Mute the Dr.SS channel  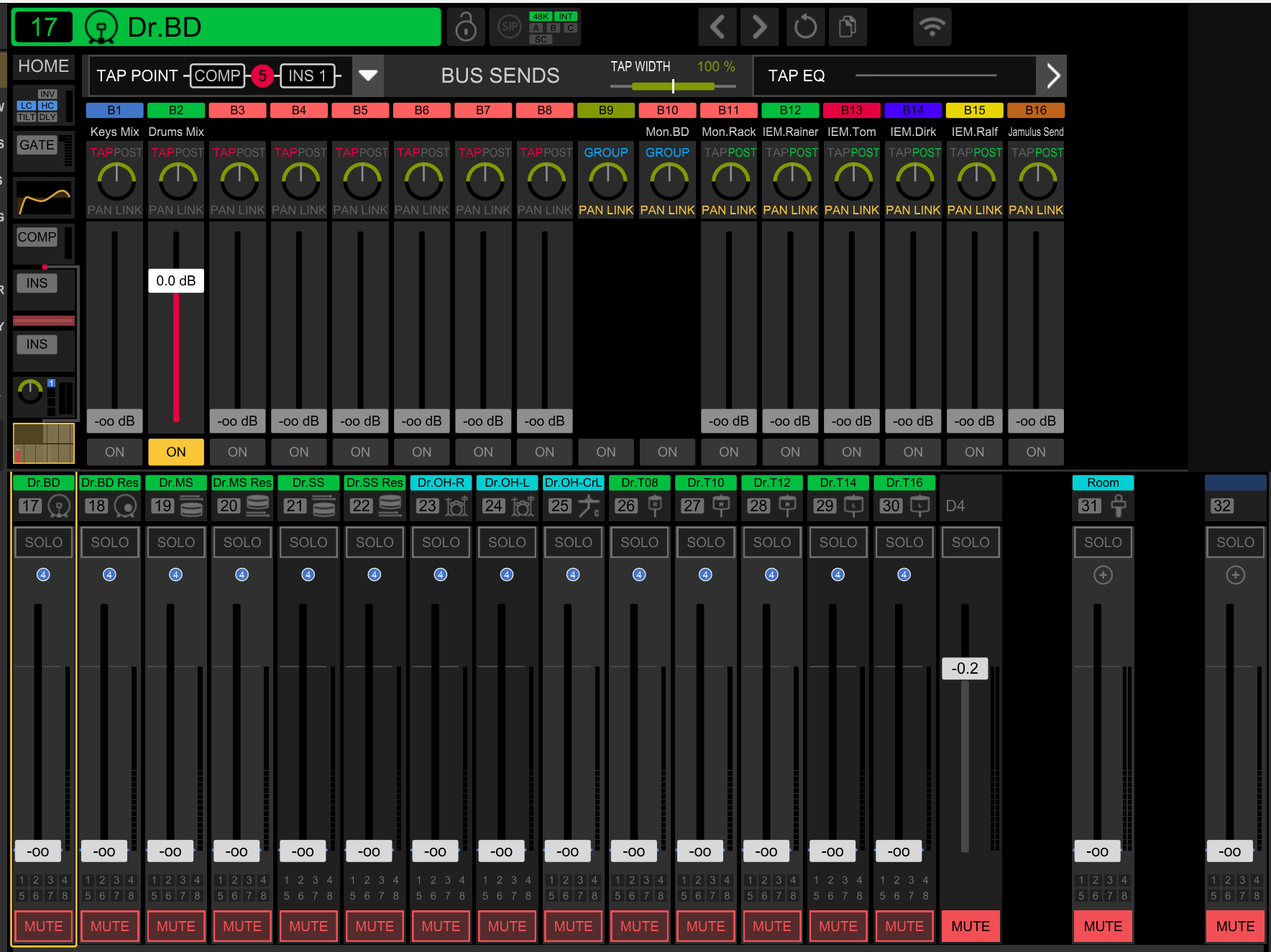coord(308,926)
